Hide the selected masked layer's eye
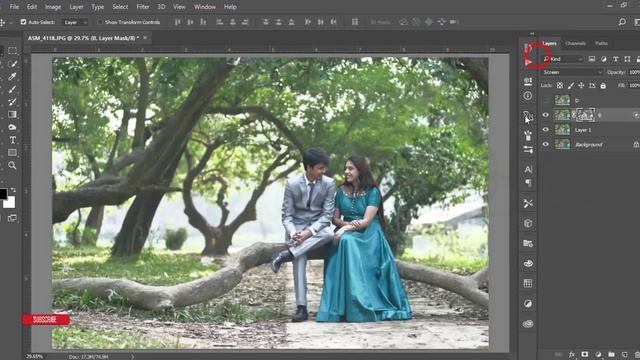The height and width of the screenshot is (360, 640). click(546, 115)
